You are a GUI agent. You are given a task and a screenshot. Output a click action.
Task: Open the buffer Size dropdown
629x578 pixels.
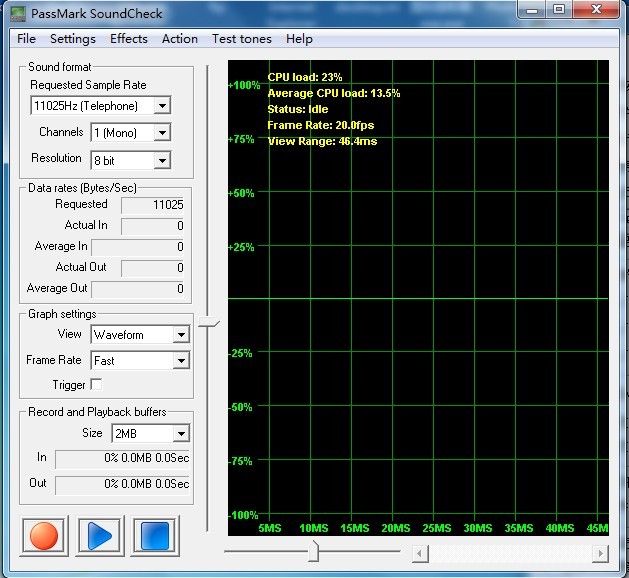[x=181, y=434]
